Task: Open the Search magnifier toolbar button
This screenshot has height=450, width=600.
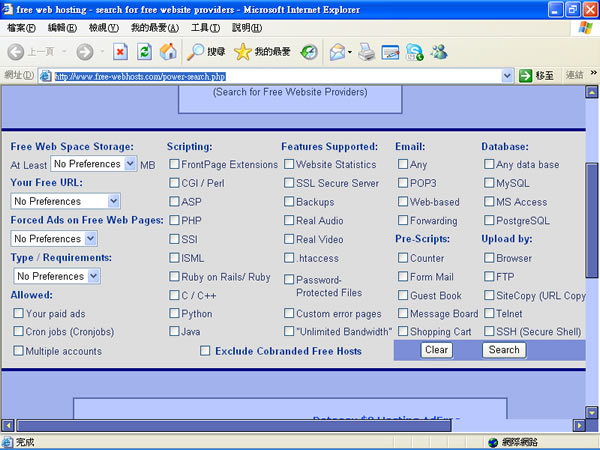Action: pyautogui.click(x=205, y=51)
